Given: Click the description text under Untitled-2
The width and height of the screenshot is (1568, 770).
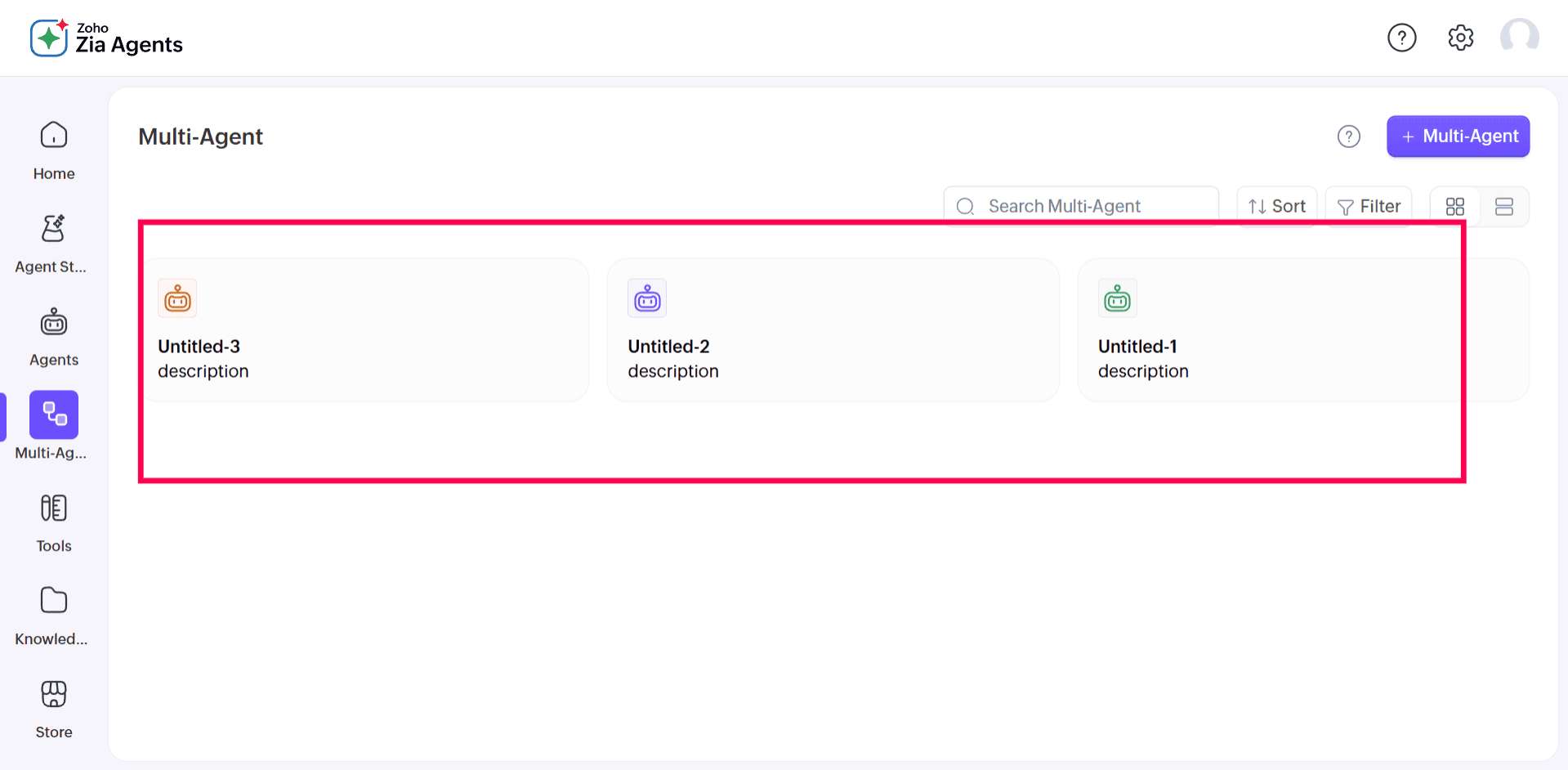Looking at the screenshot, I should point(673,371).
